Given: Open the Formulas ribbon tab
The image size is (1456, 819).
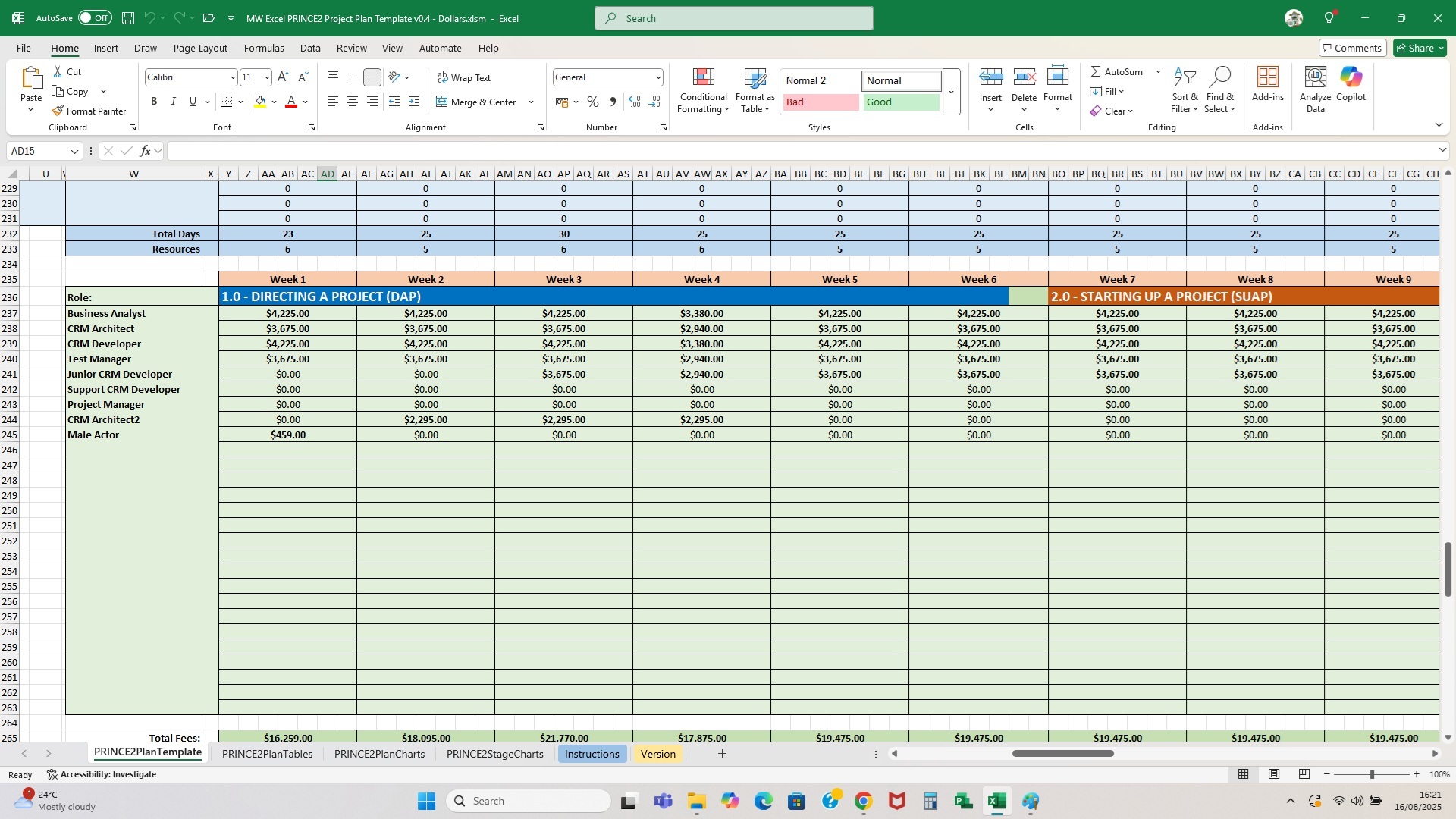Looking at the screenshot, I should (x=264, y=48).
